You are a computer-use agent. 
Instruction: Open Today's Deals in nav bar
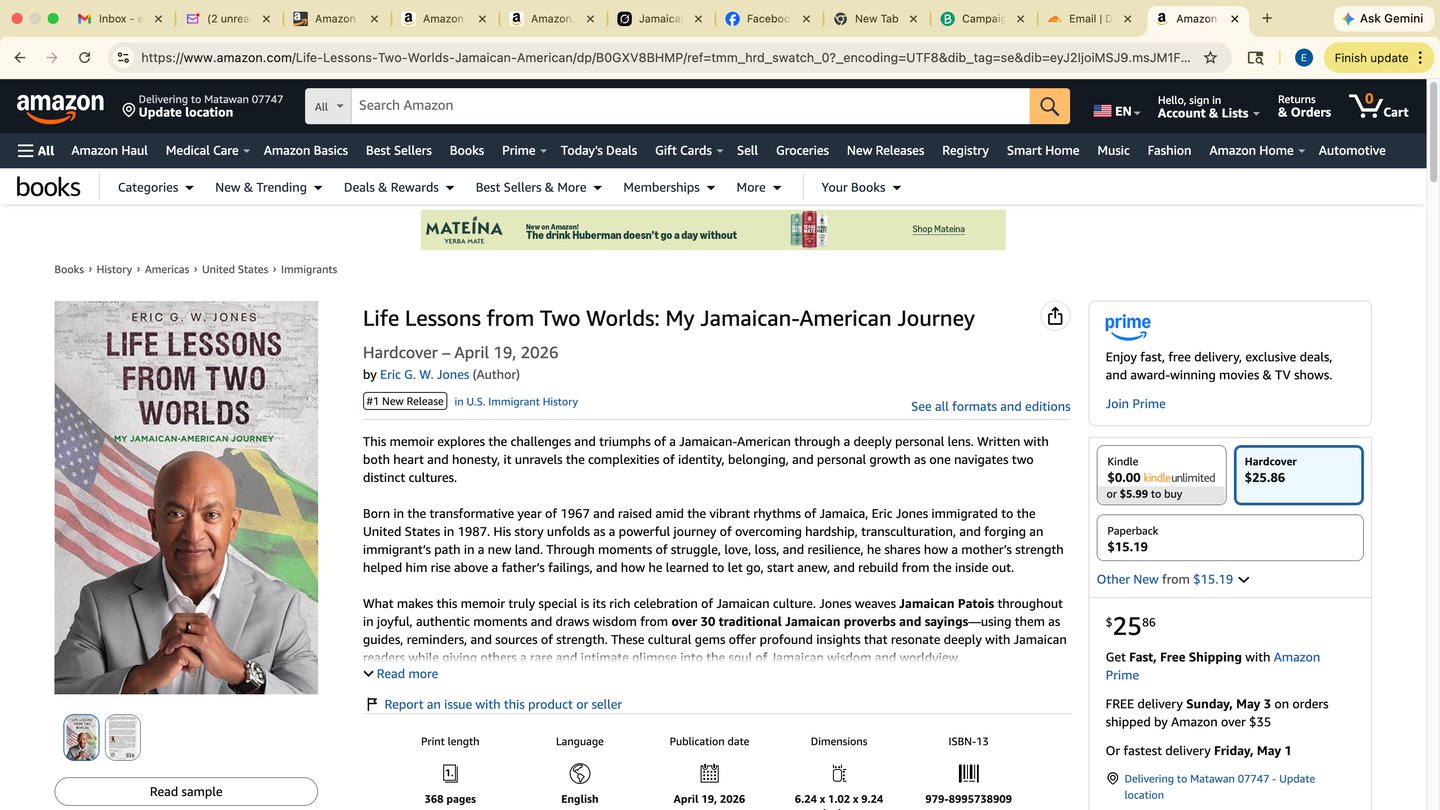coord(599,150)
